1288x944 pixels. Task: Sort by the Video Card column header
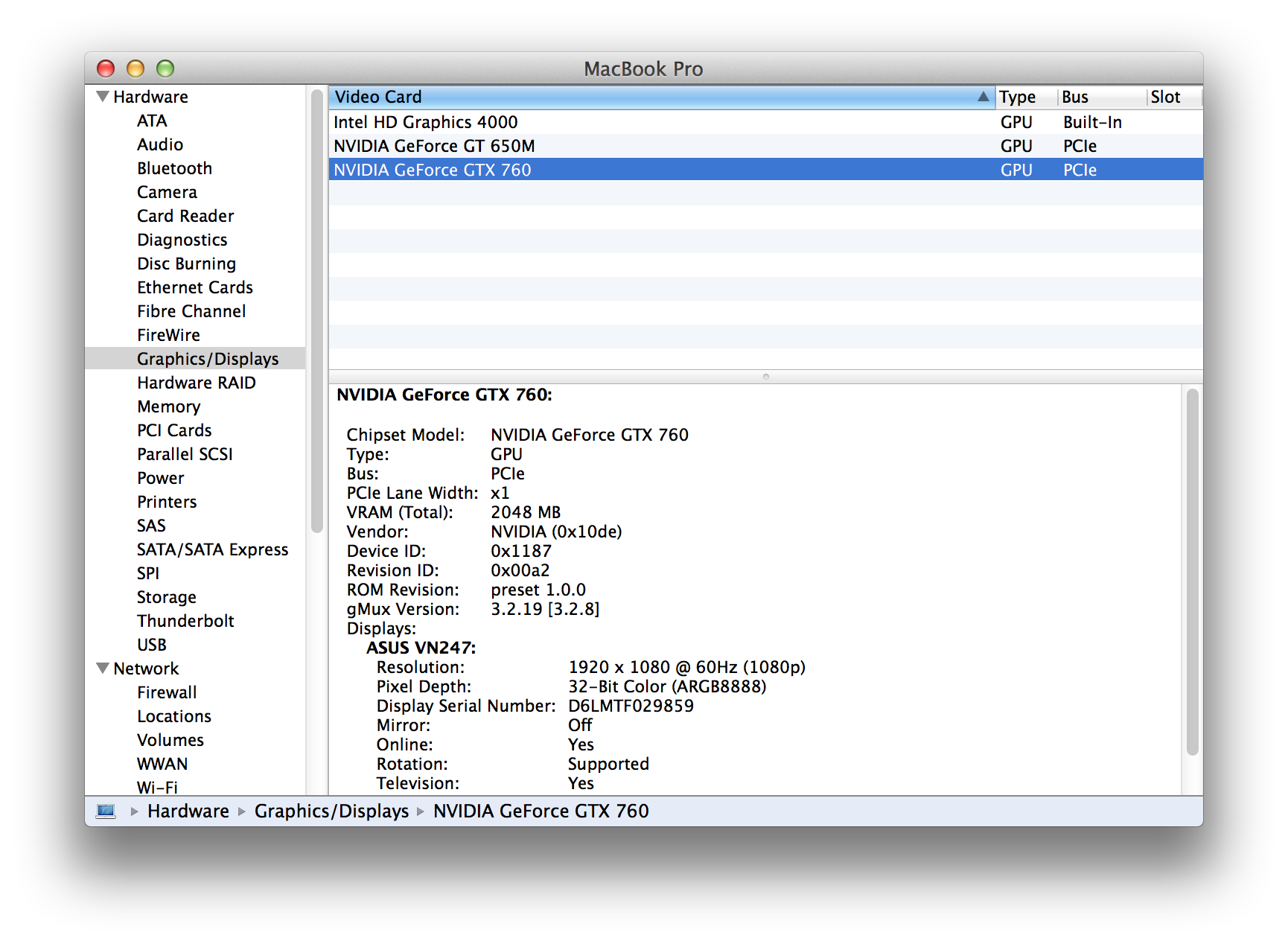click(661, 97)
